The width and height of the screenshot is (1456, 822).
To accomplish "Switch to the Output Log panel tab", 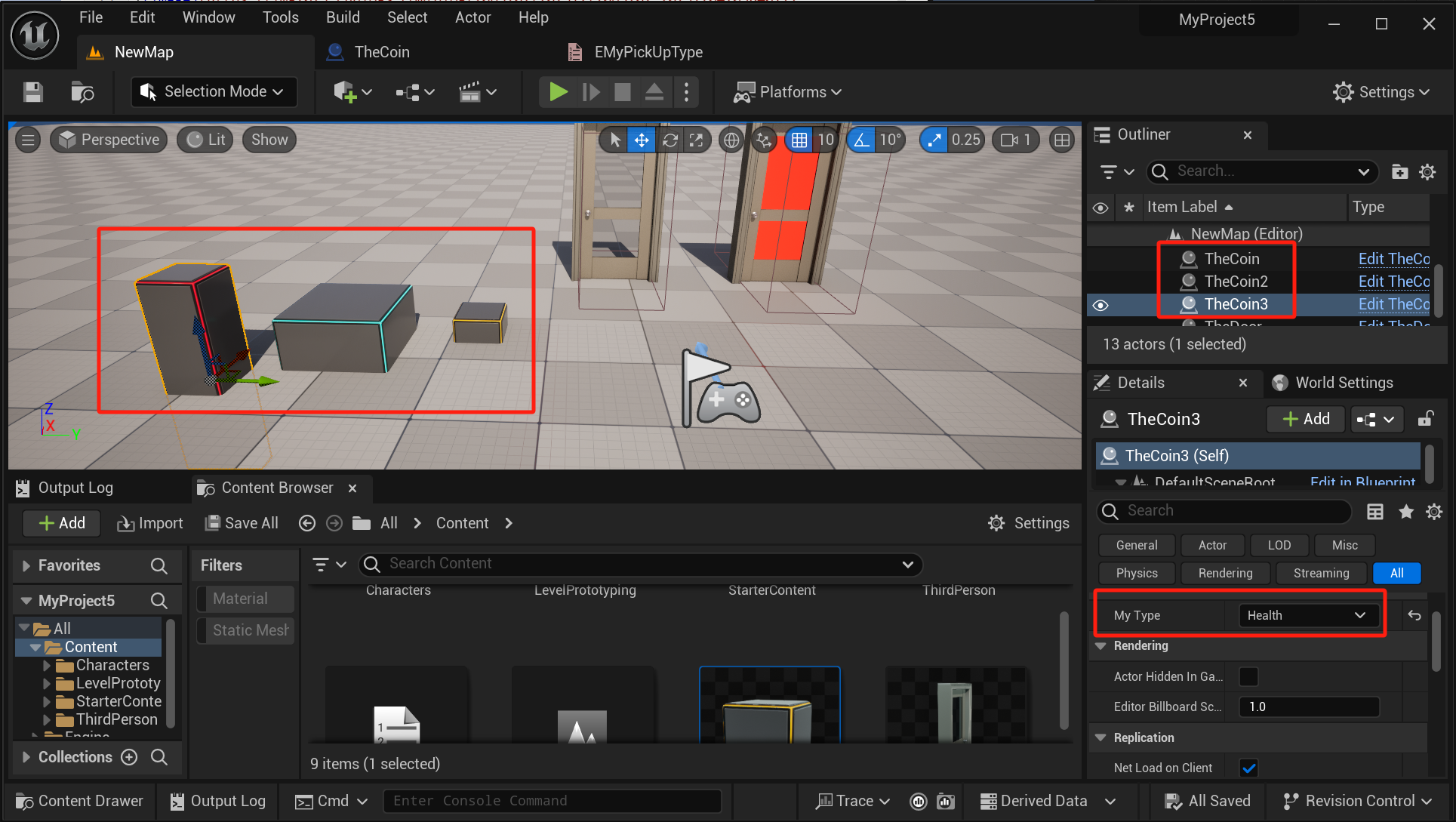I will coord(65,488).
